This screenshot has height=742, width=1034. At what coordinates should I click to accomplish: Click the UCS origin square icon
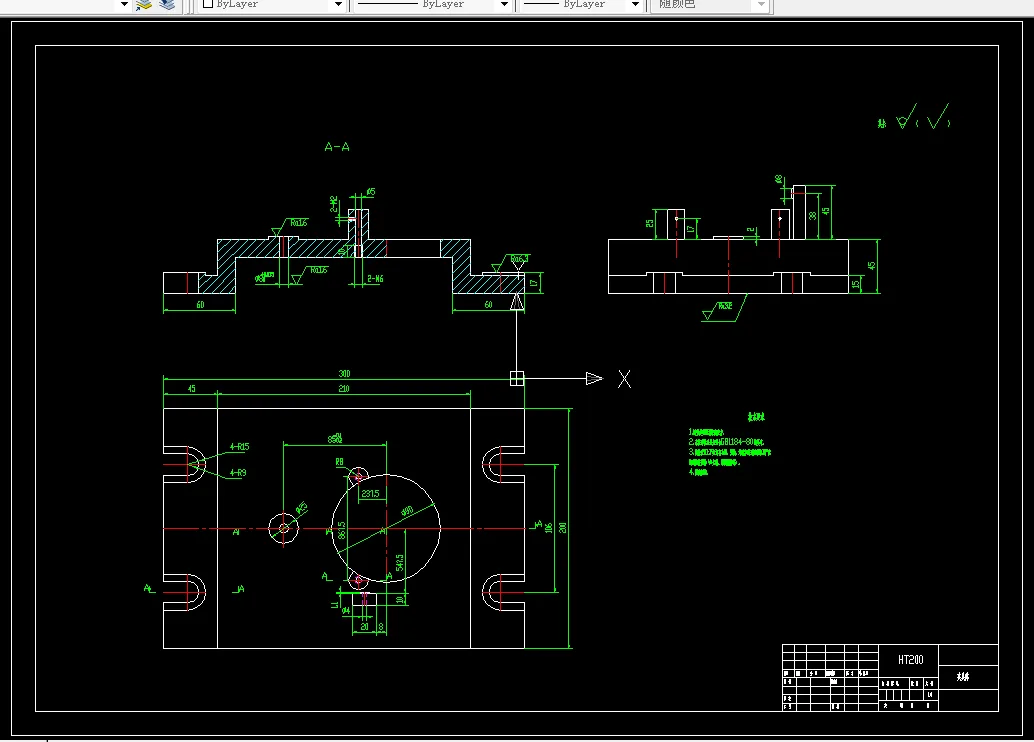click(517, 378)
